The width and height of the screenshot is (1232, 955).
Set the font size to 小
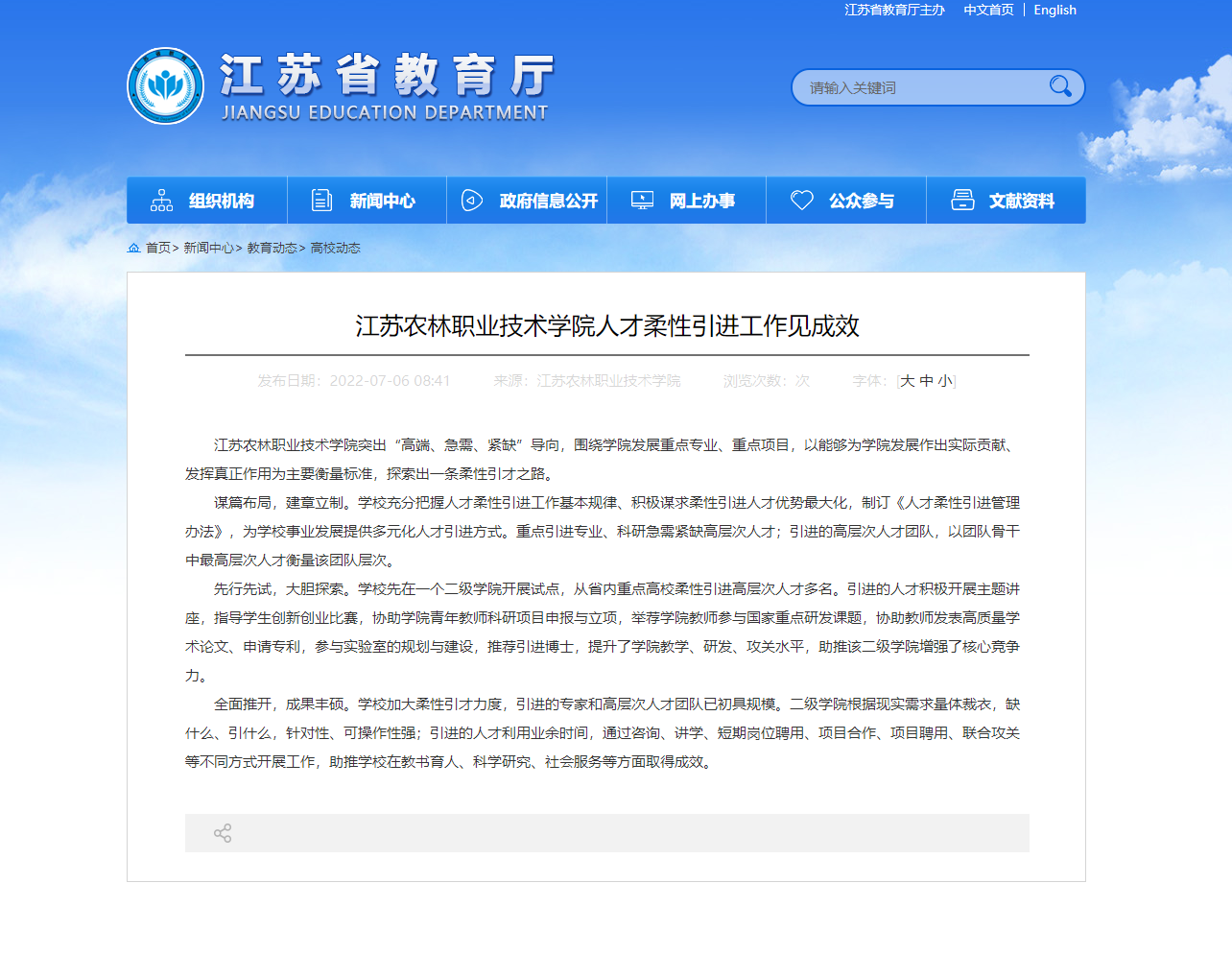click(944, 381)
